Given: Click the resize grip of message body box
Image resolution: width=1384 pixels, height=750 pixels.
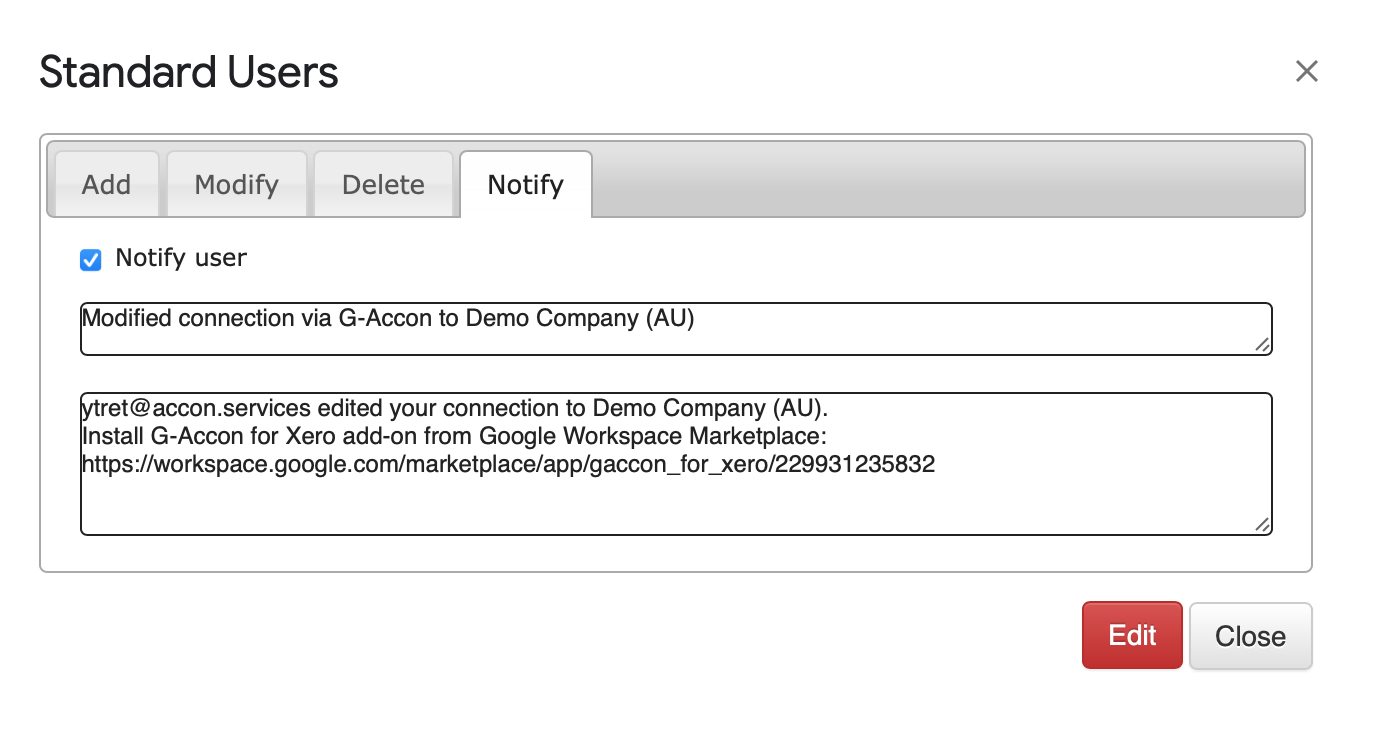Looking at the screenshot, I should pos(1263,525).
